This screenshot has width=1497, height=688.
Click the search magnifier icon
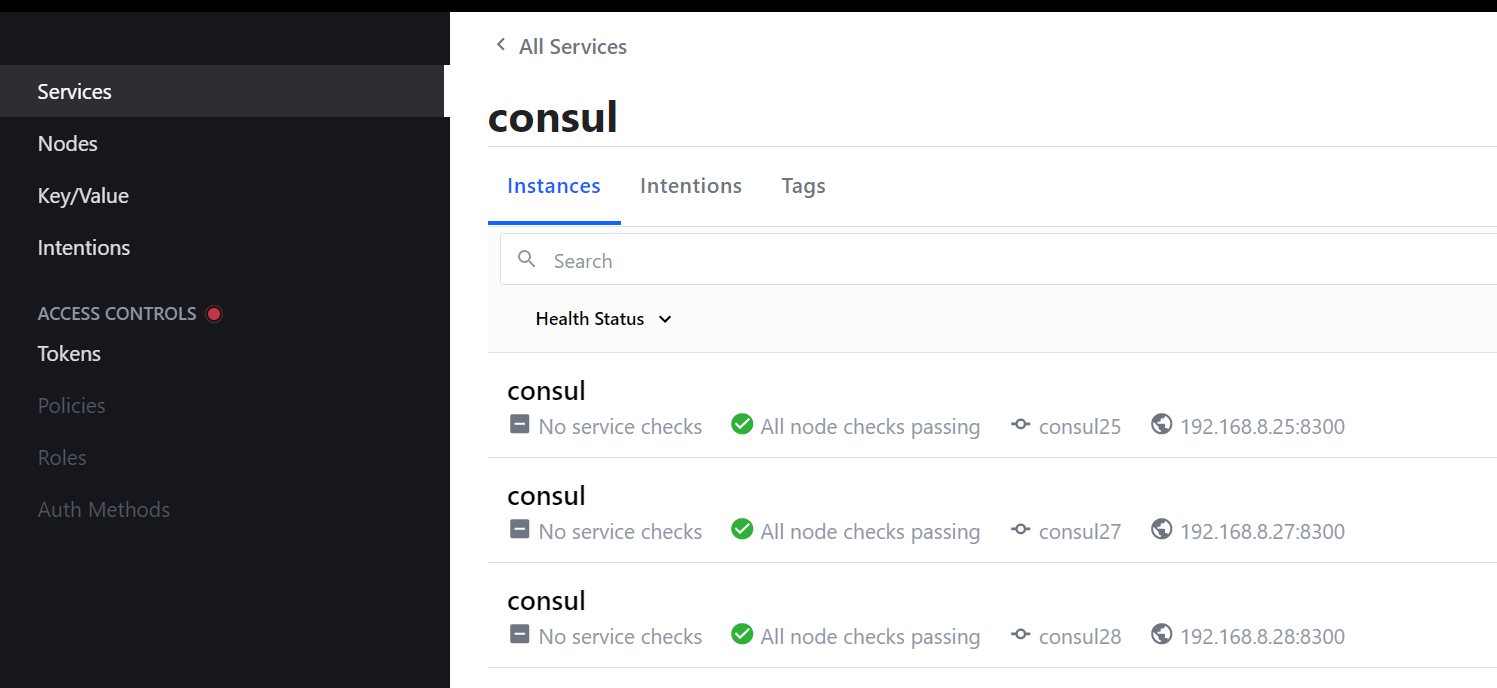527,259
